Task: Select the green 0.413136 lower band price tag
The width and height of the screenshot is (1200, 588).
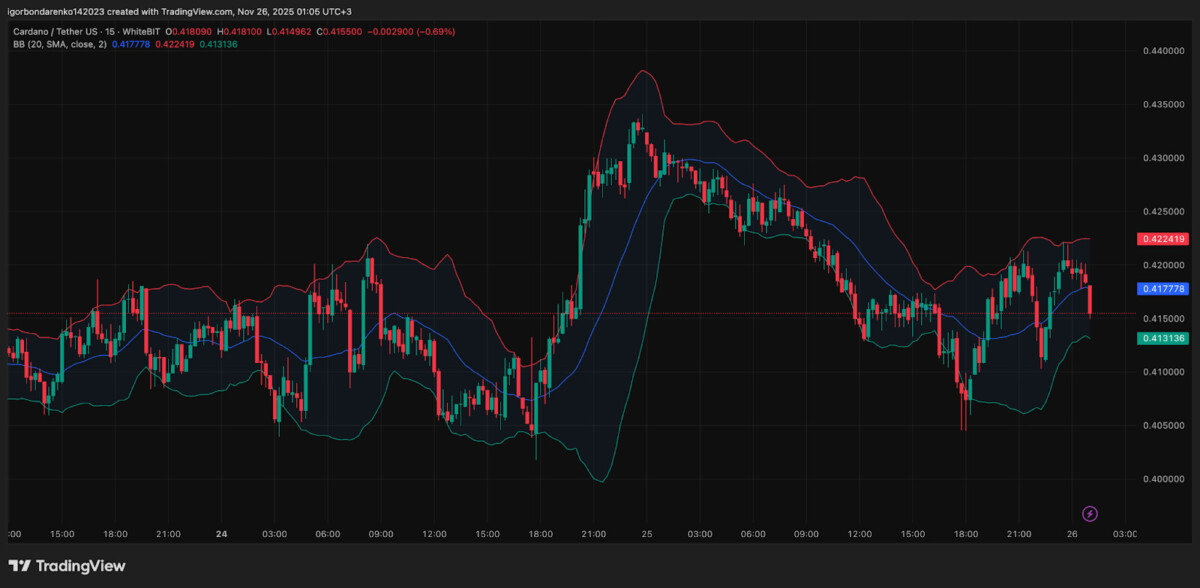Action: [x=1162, y=339]
